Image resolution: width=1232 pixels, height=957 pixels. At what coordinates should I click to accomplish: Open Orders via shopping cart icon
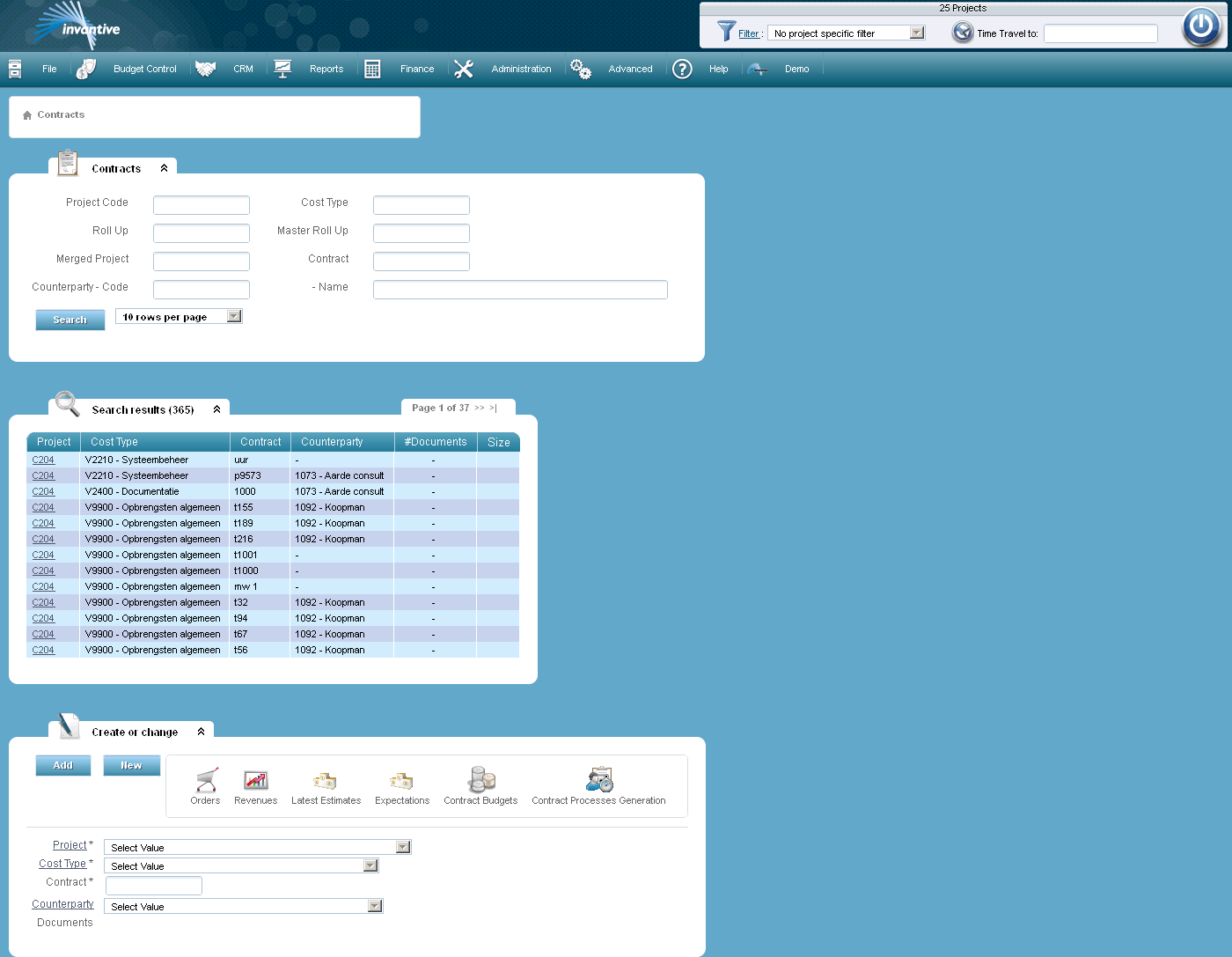click(206, 780)
